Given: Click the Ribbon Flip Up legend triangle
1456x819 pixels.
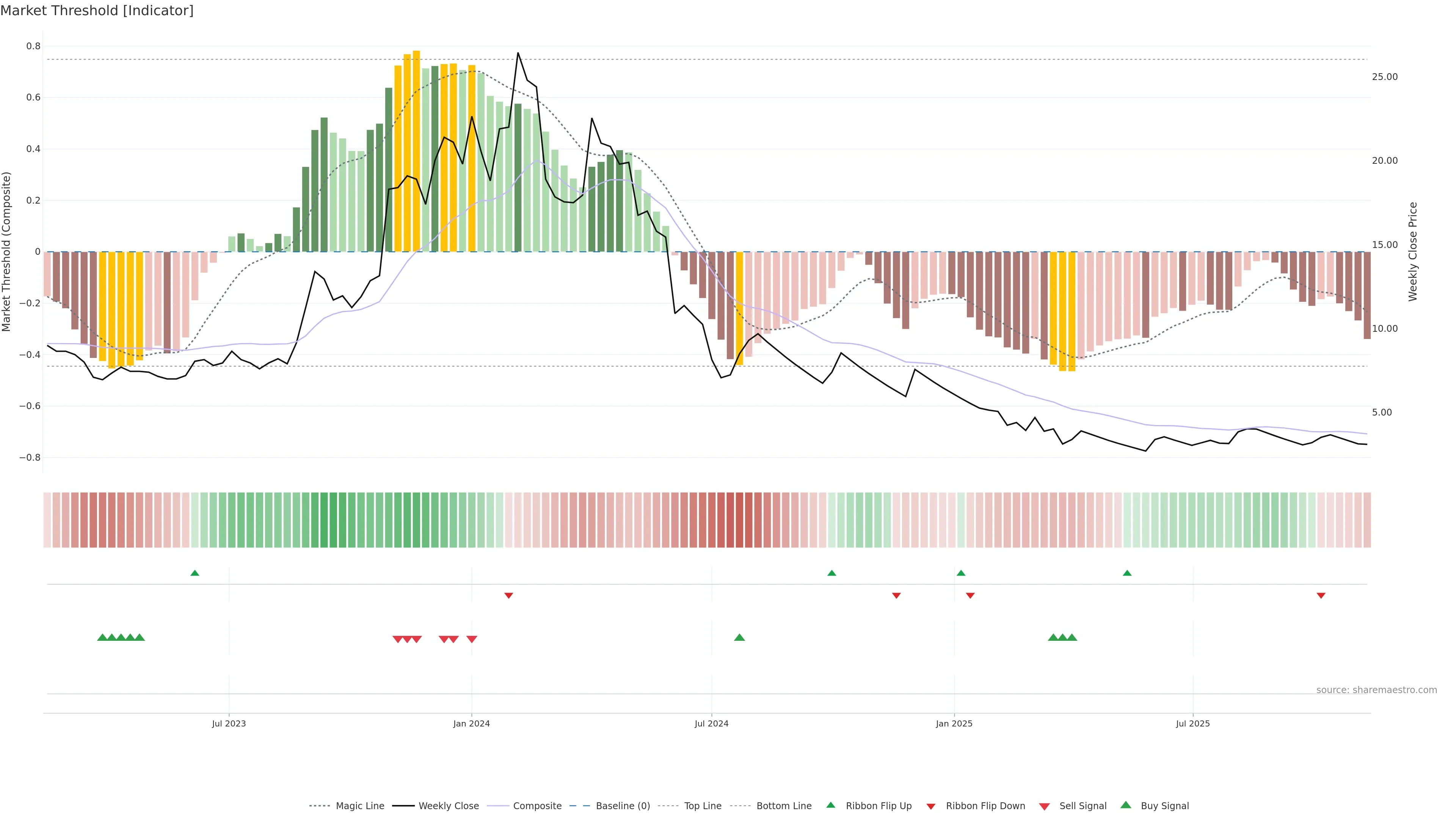Looking at the screenshot, I should coord(830,805).
